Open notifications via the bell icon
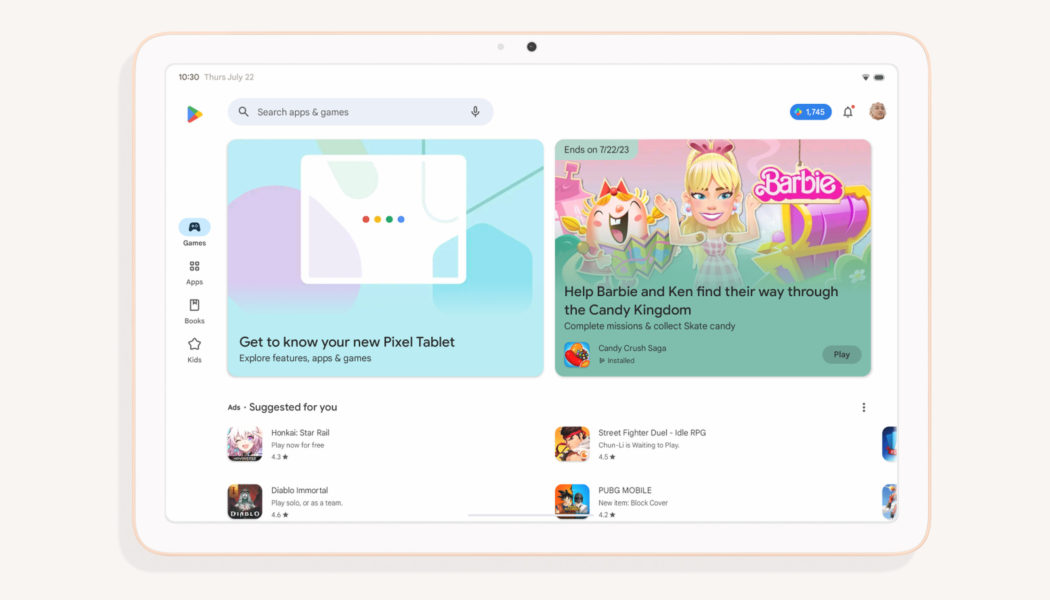The height and width of the screenshot is (600, 1050). point(847,111)
